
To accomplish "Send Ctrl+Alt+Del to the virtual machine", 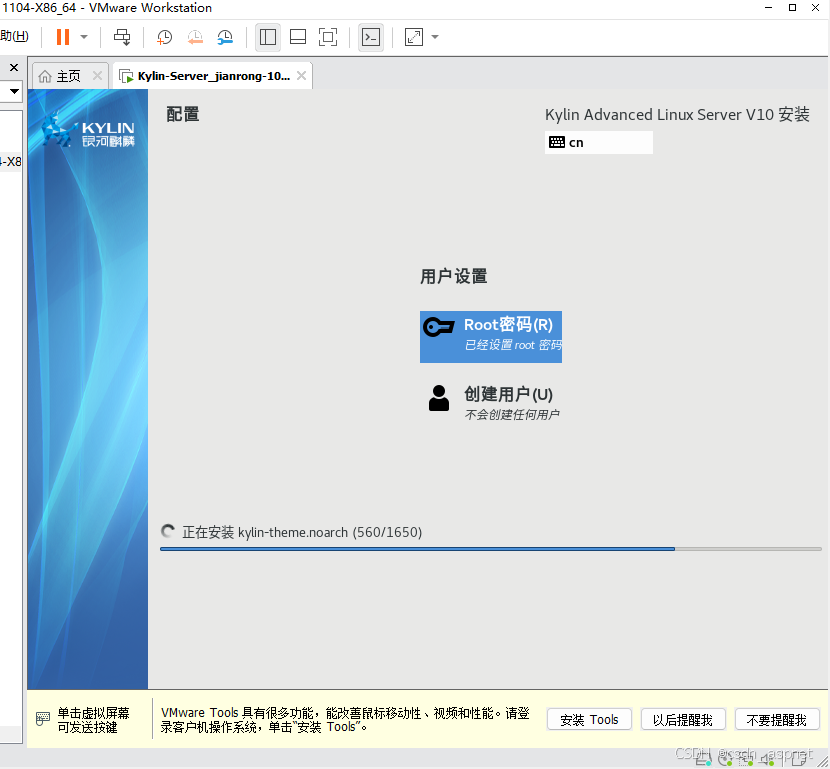I will point(122,37).
